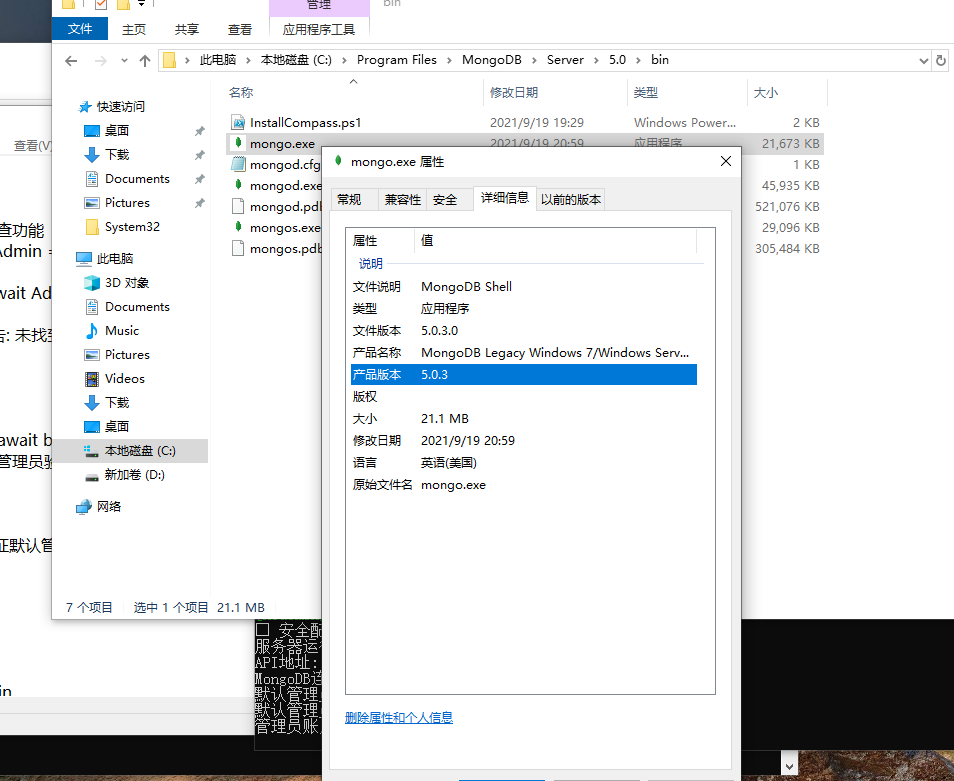The image size is (954, 781).
Task: Switch to the 查看 ribbon tab
Action: point(240,29)
